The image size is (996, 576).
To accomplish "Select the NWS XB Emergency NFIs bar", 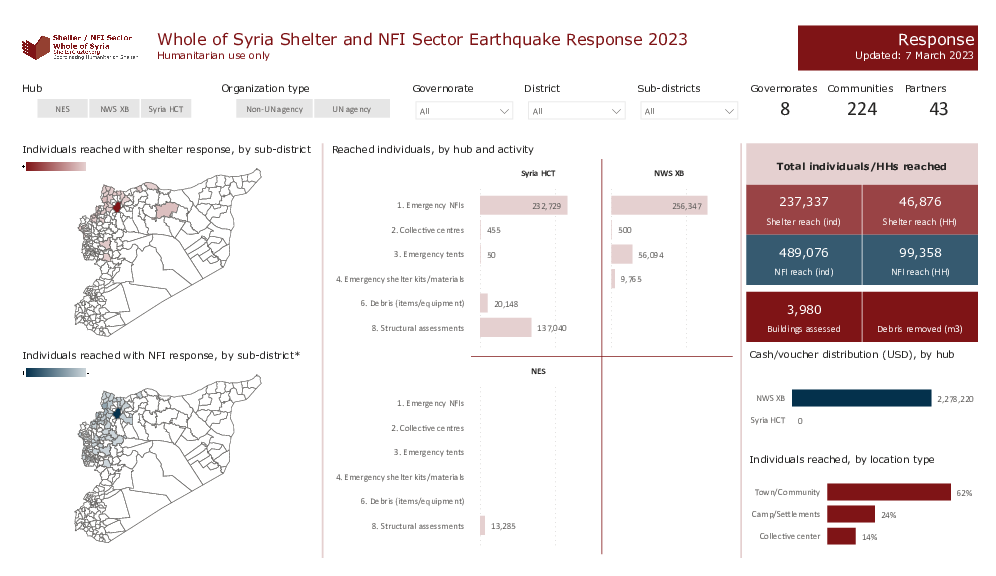I will (659, 205).
